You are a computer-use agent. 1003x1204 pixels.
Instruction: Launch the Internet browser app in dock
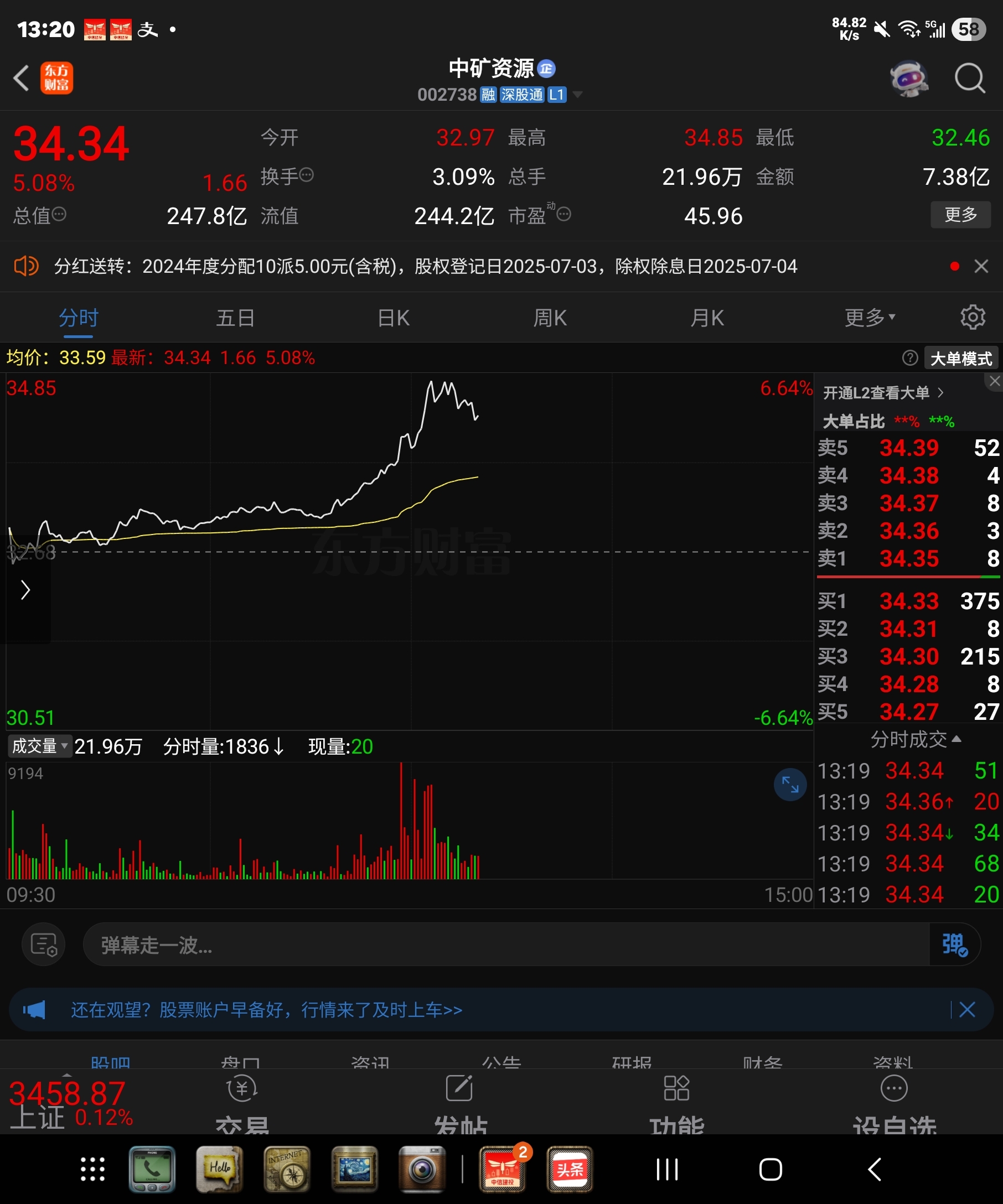(x=287, y=1170)
